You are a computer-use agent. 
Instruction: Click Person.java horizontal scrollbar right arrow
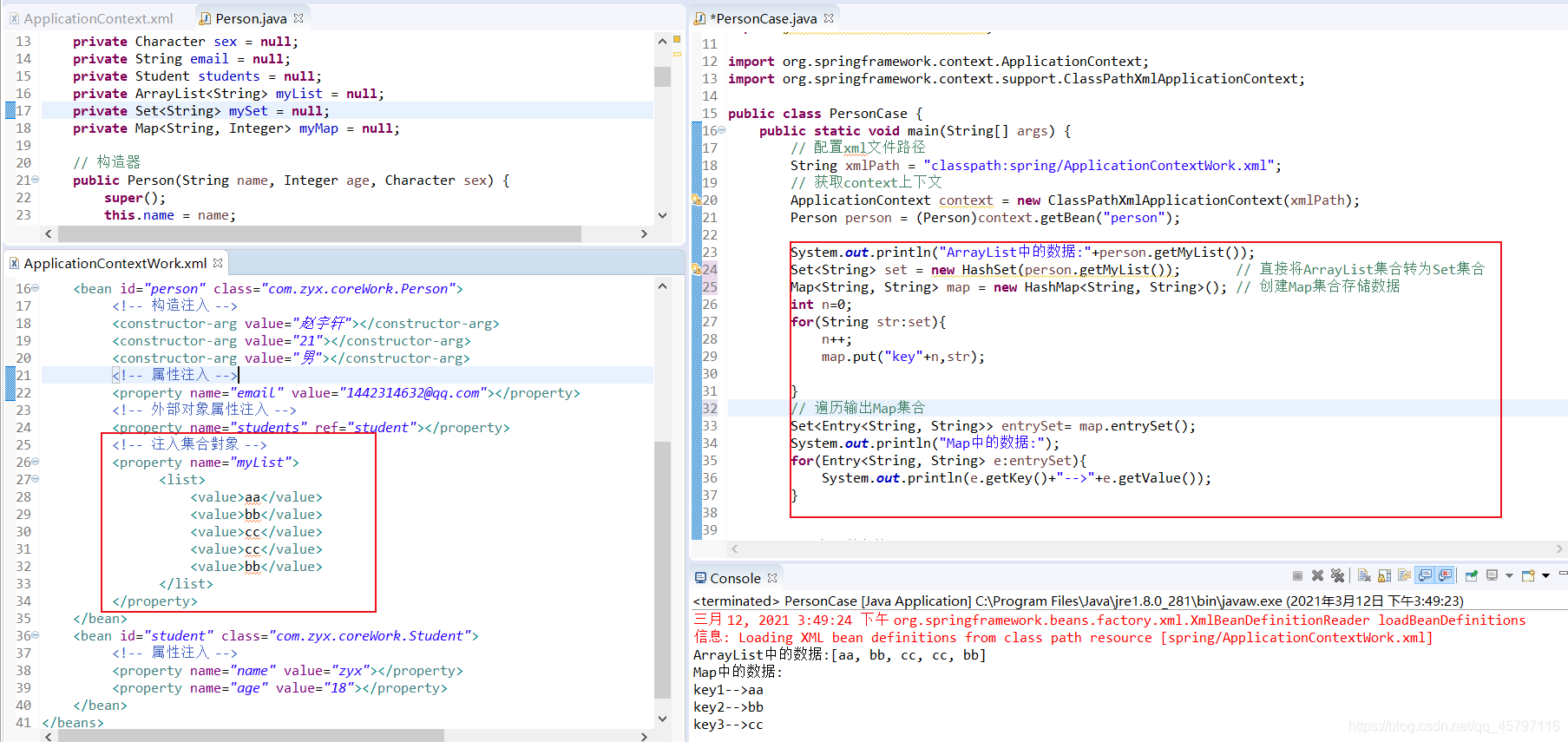point(644,233)
